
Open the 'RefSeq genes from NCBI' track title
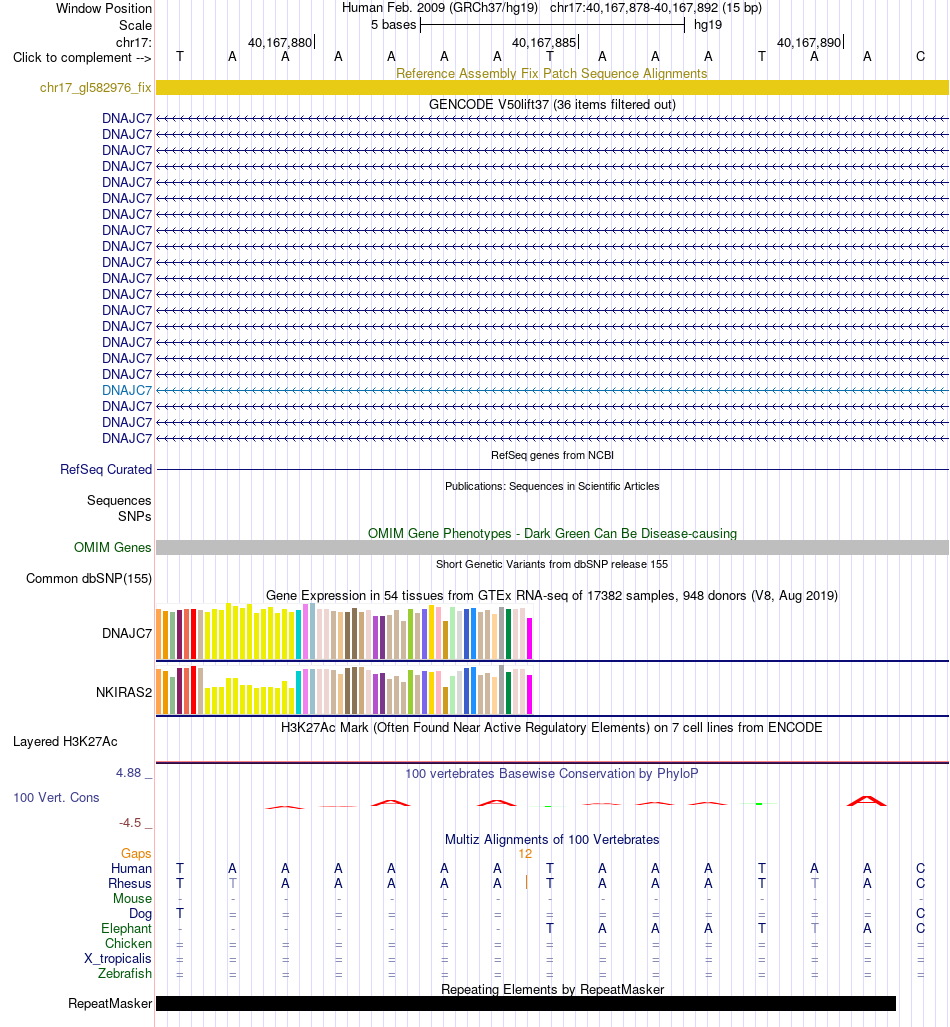(552, 455)
